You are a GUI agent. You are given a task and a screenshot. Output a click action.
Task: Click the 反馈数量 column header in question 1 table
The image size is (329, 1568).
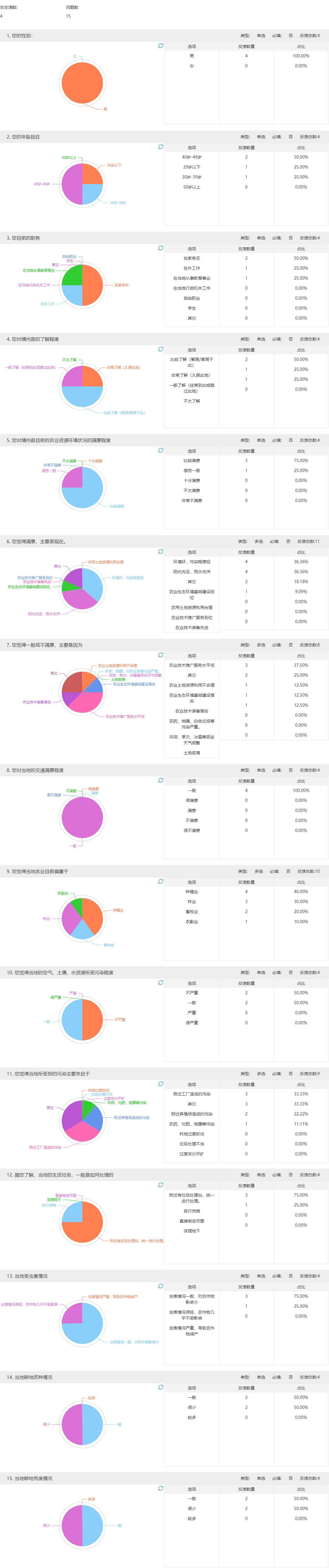click(246, 46)
